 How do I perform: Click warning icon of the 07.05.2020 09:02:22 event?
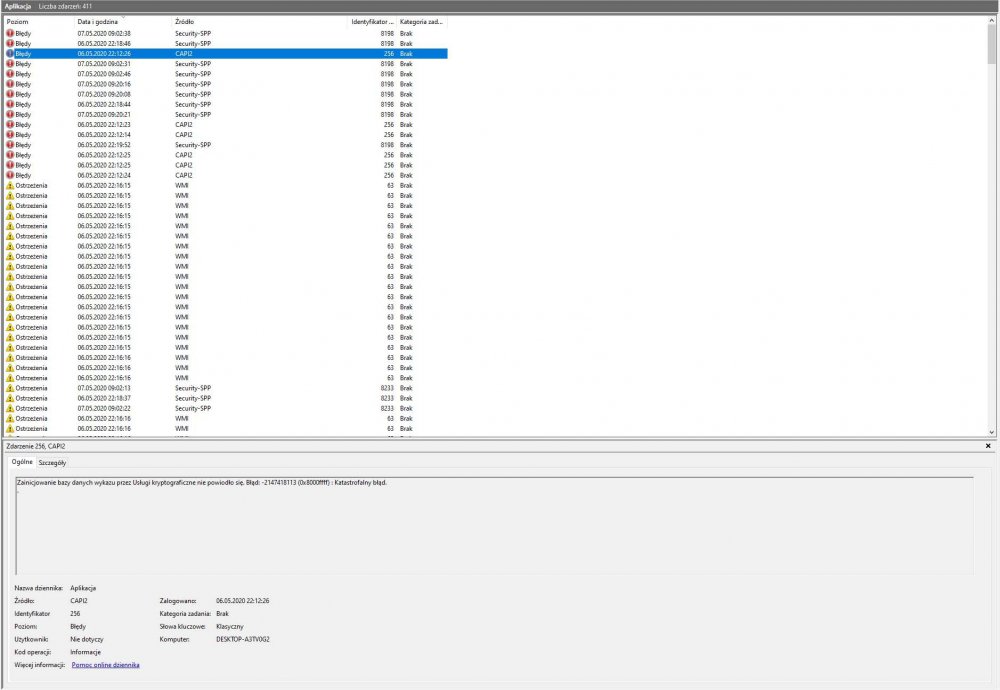click(x=10, y=408)
